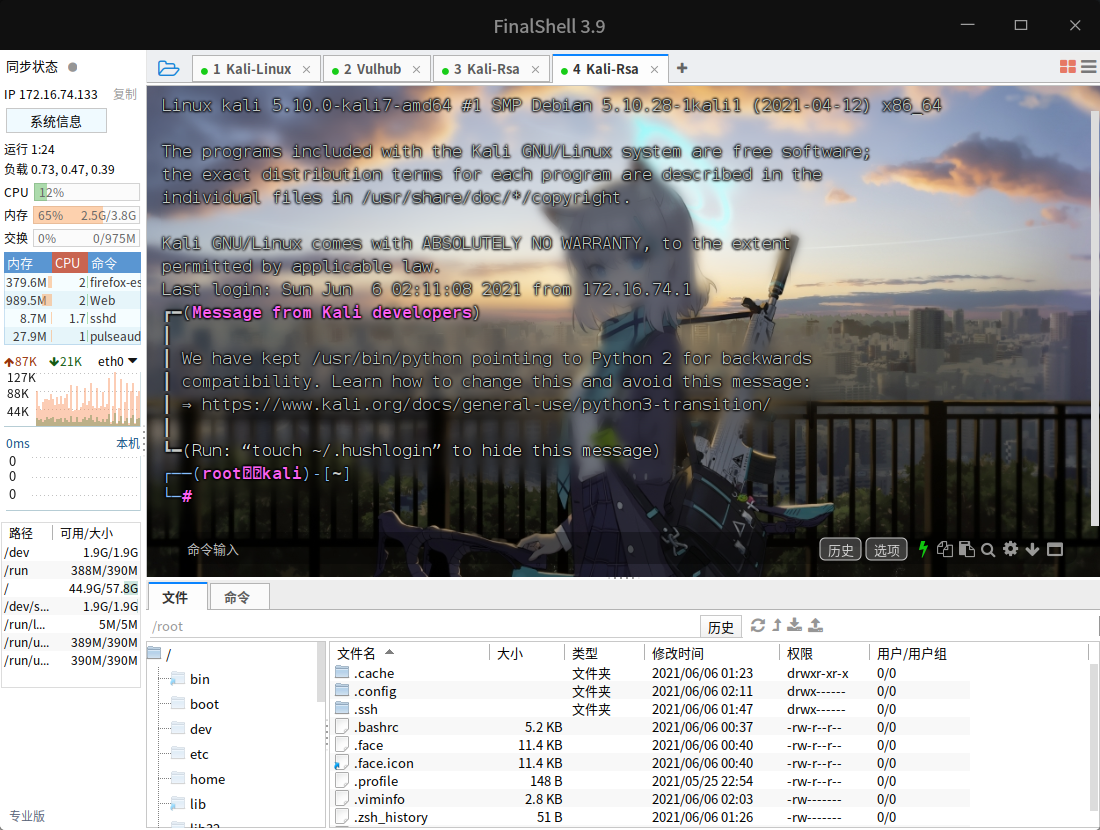The width and height of the screenshot is (1100, 830).
Task: Go to the parent directory with up-arrow icon
Action: coord(777,625)
